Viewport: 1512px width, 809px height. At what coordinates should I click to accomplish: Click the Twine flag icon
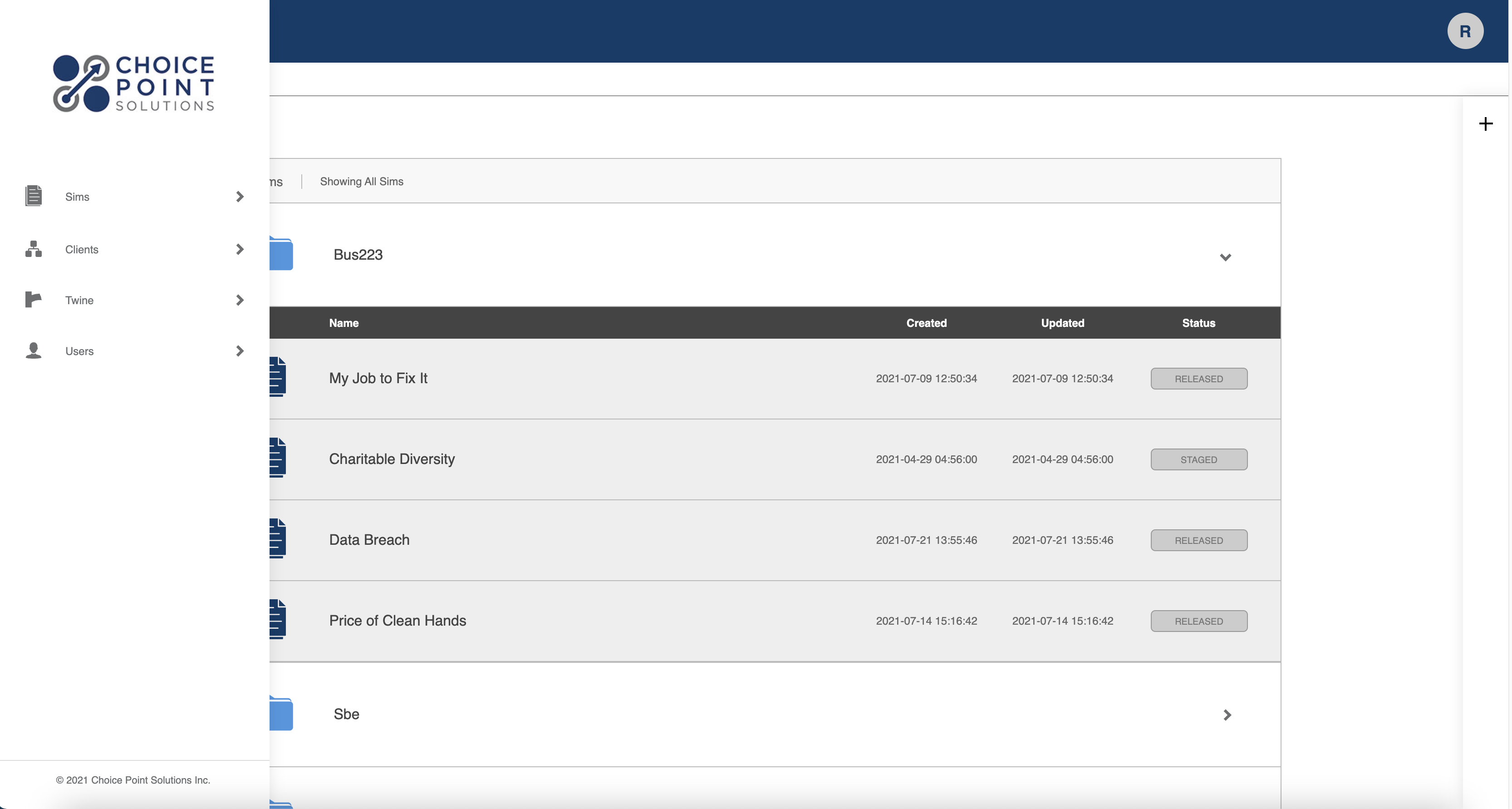tap(34, 300)
